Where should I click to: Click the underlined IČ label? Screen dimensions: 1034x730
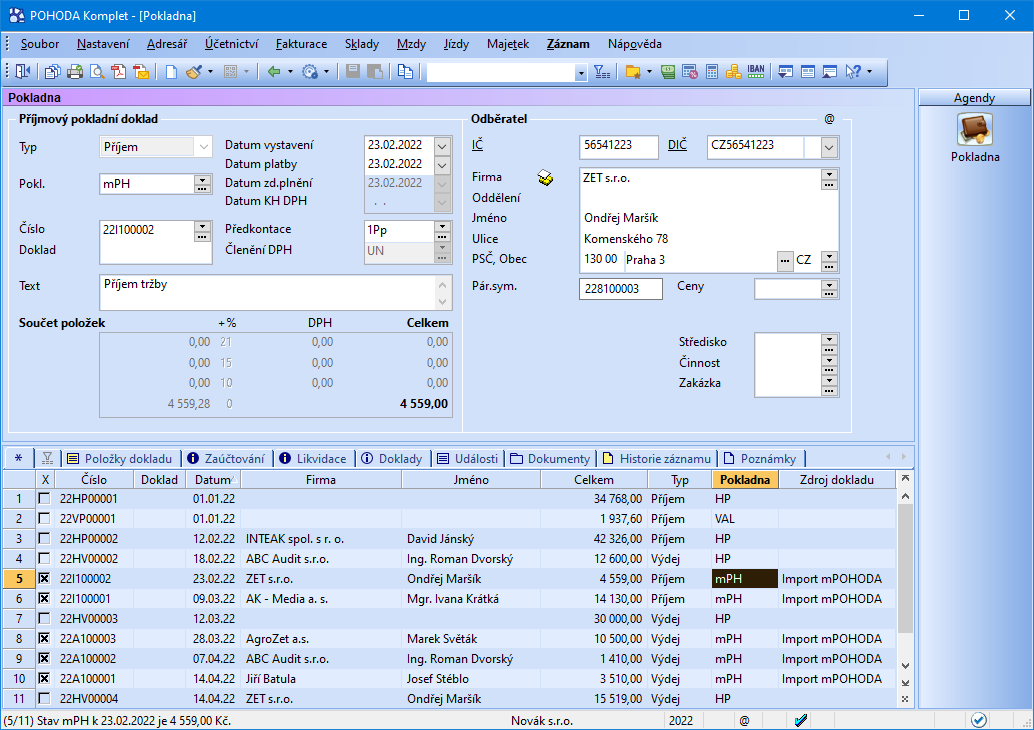coord(477,145)
